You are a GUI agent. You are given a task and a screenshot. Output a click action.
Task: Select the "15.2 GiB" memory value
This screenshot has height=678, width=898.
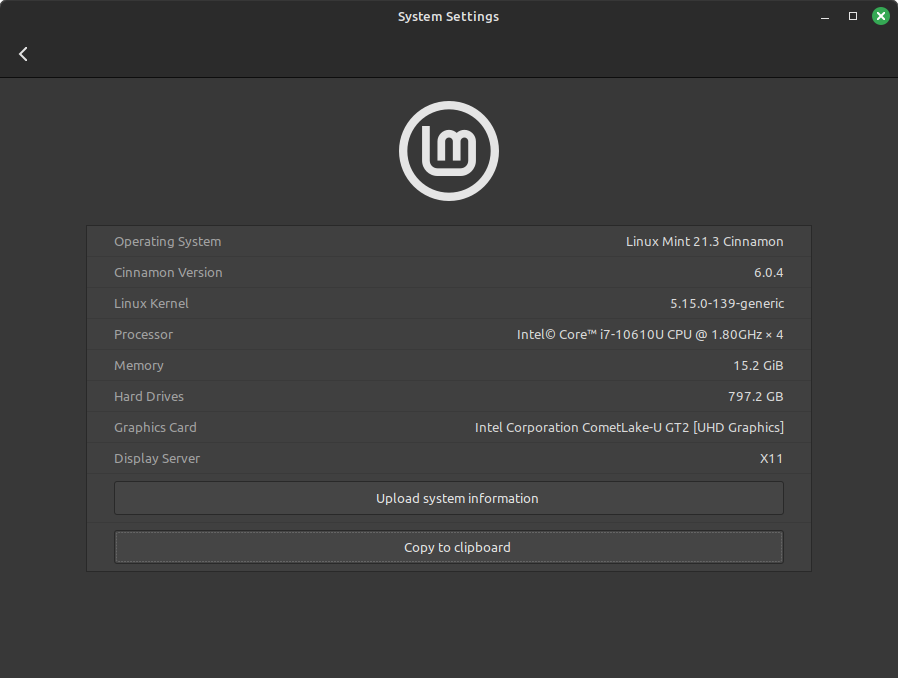758,365
